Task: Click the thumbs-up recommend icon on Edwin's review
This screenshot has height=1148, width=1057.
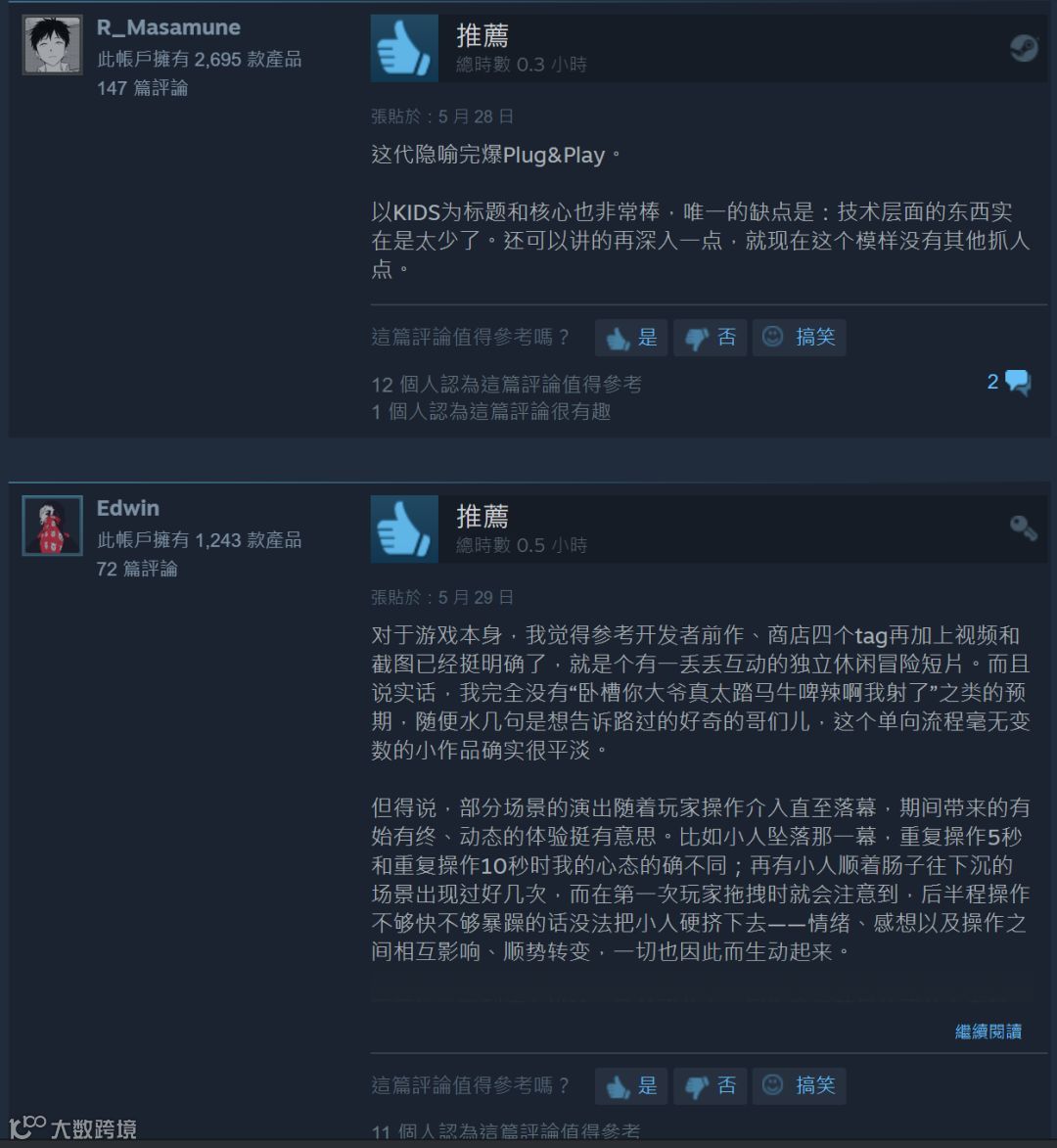Action: [404, 529]
